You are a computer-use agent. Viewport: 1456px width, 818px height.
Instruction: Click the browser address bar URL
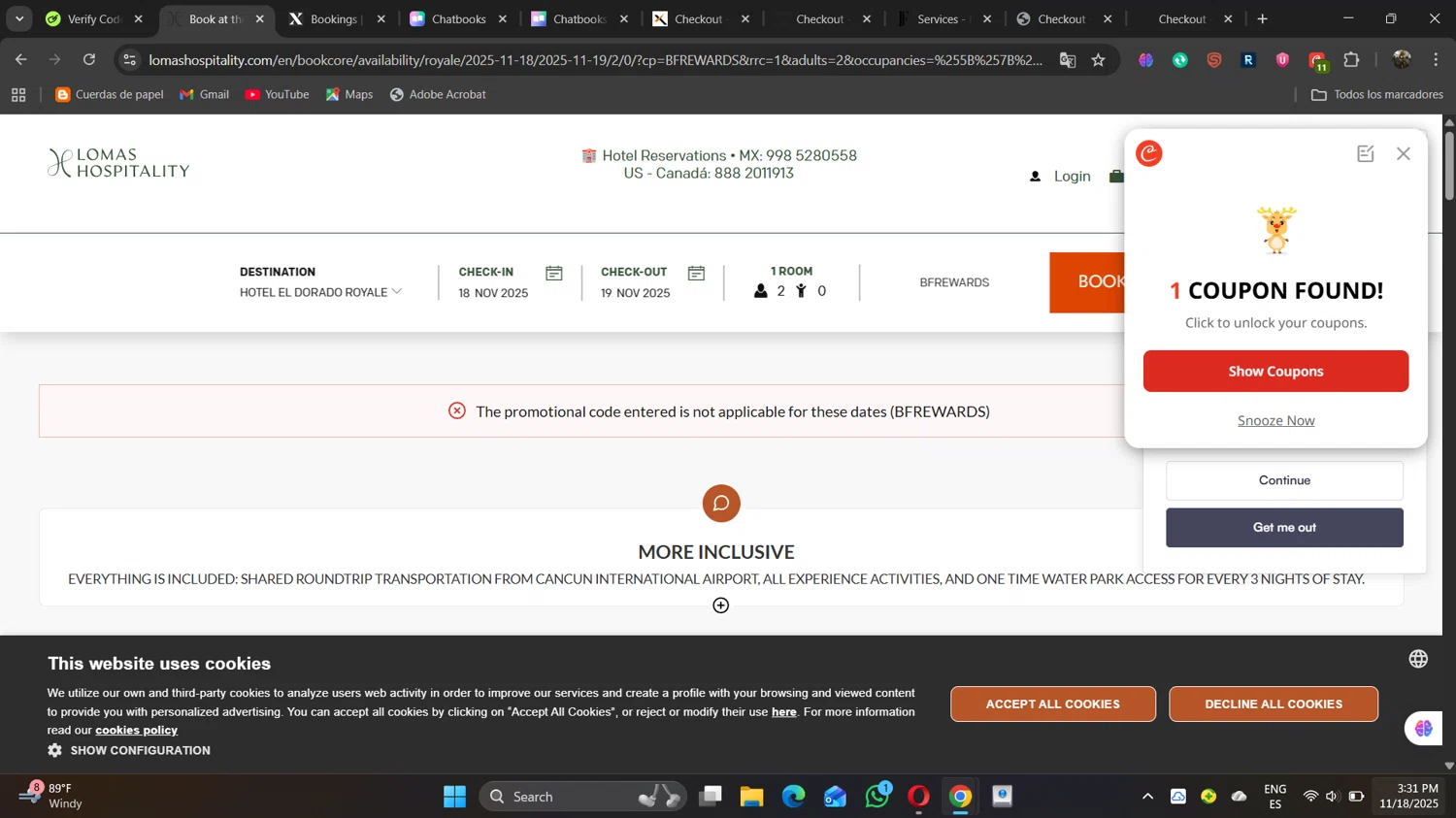pos(596,60)
